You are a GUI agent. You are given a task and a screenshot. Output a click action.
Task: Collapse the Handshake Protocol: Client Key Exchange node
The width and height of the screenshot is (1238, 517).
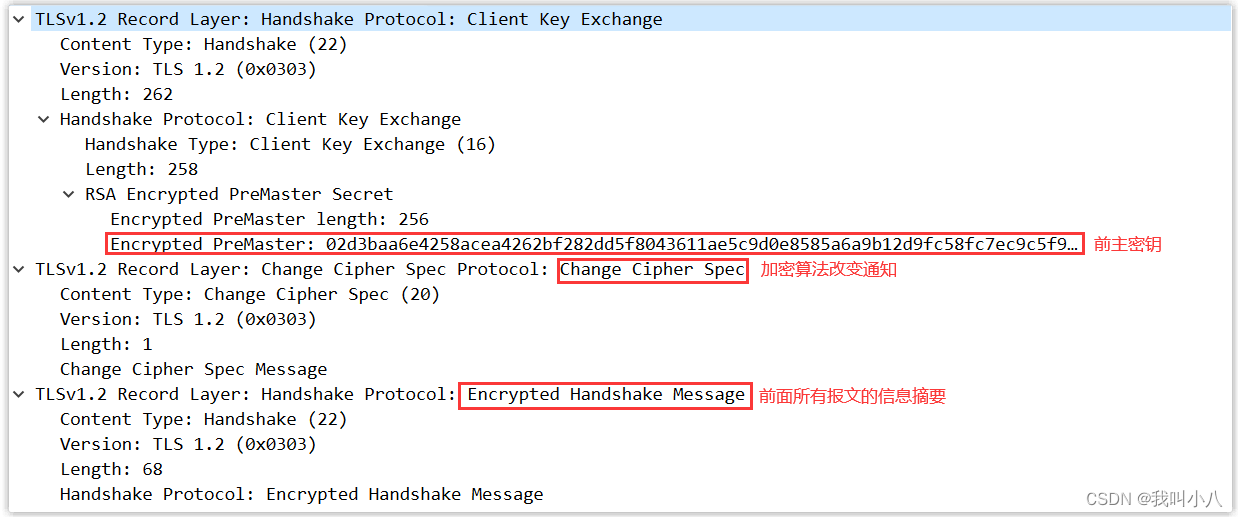[x=44, y=119]
